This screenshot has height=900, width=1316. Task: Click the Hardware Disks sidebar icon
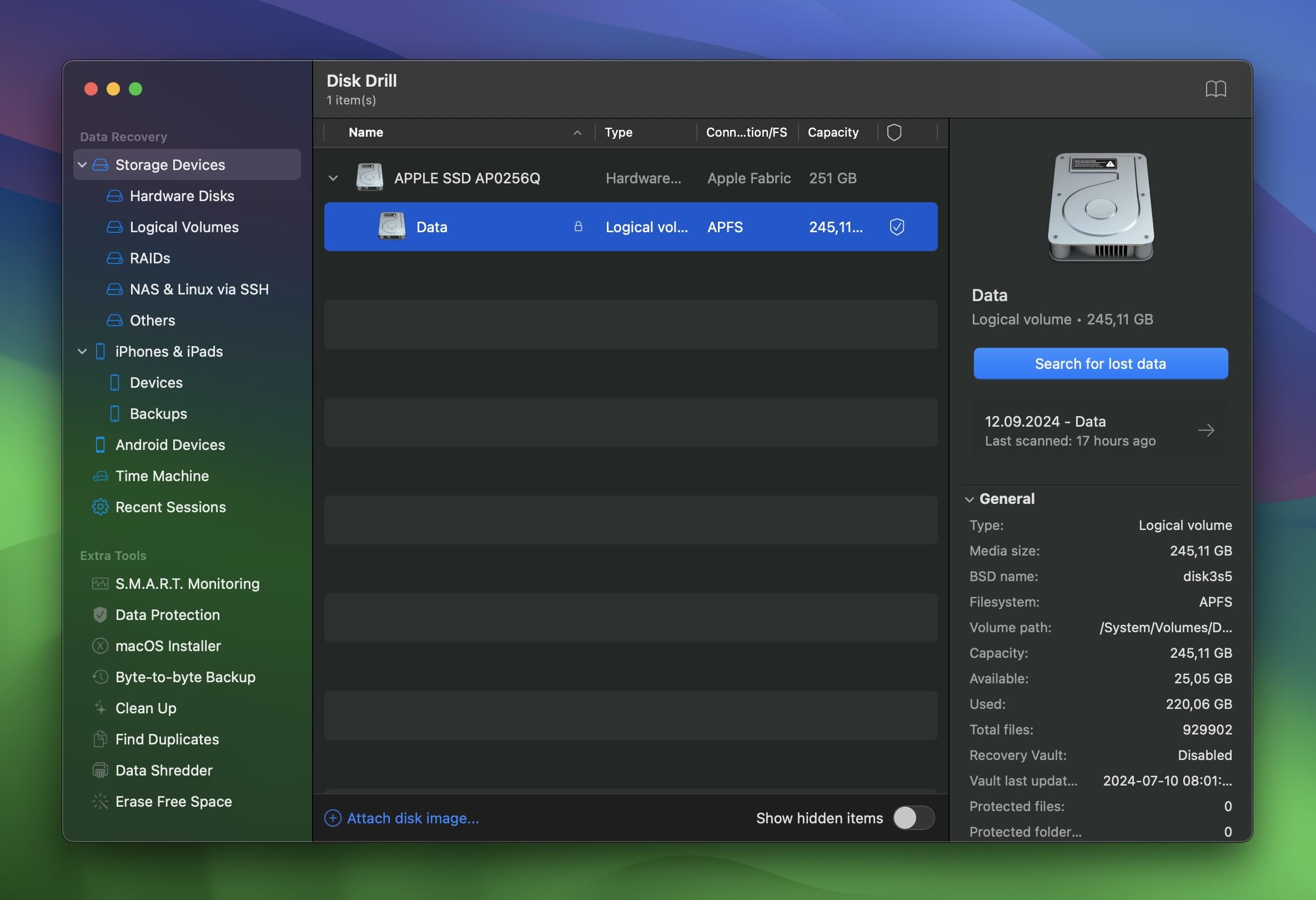pos(114,196)
